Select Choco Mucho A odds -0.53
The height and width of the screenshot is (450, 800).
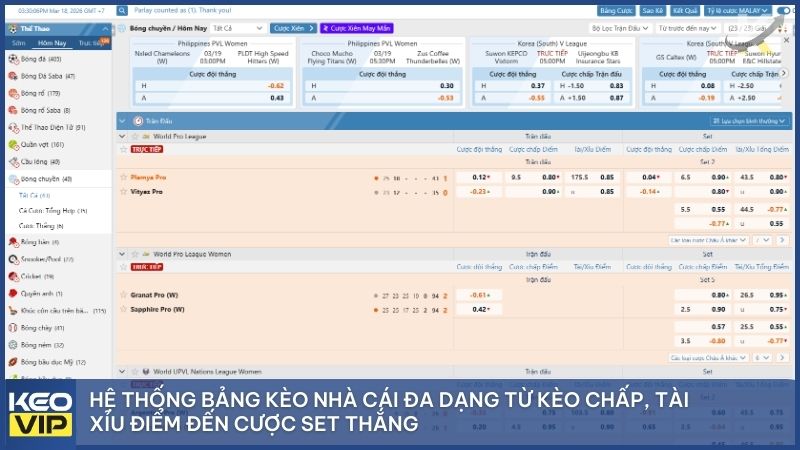tap(382, 98)
